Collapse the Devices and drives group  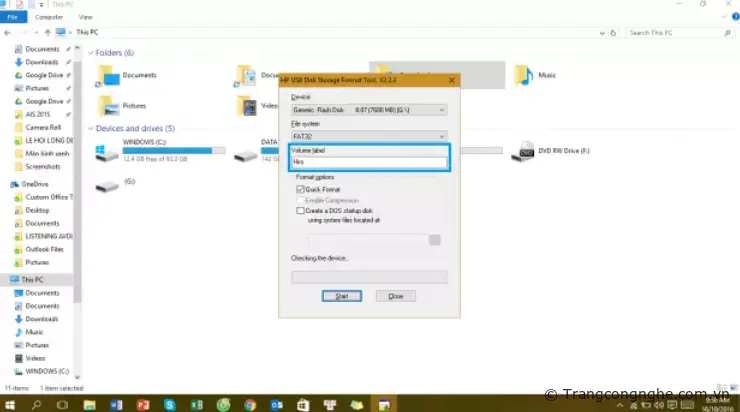coord(91,129)
